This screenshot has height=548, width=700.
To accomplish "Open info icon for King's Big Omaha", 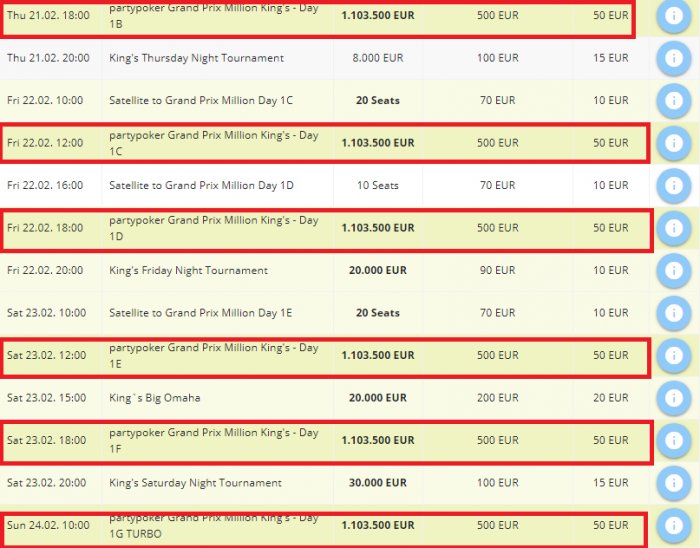I will (x=674, y=398).
